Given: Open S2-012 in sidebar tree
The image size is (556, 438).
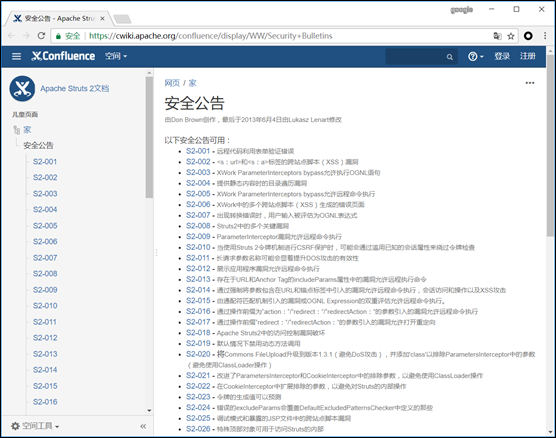Looking at the screenshot, I should click(x=45, y=338).
